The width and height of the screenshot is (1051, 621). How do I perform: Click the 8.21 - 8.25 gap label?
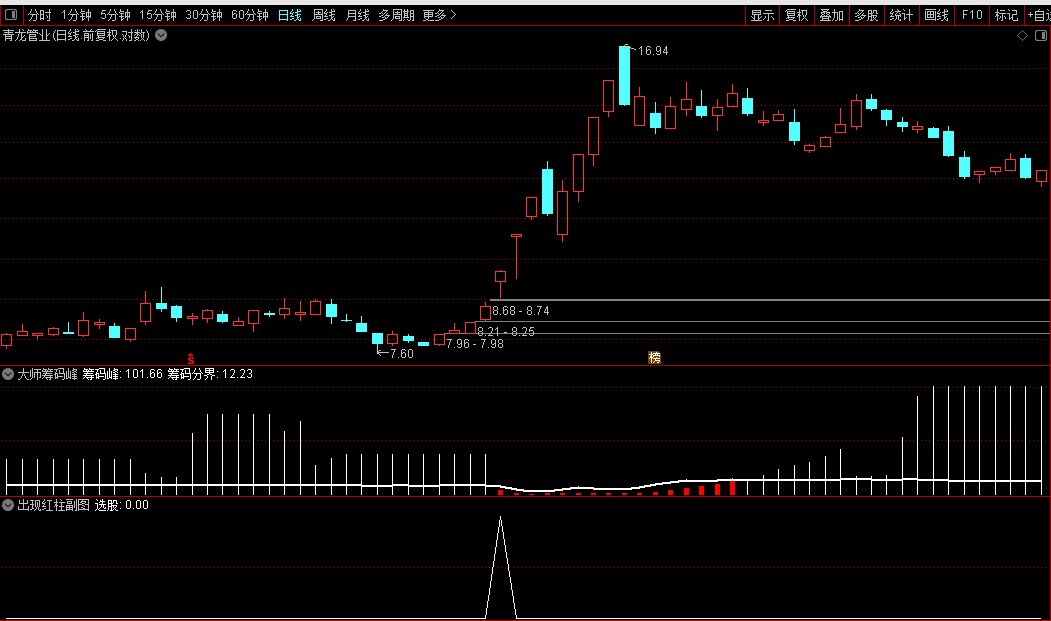pos(506,331)
